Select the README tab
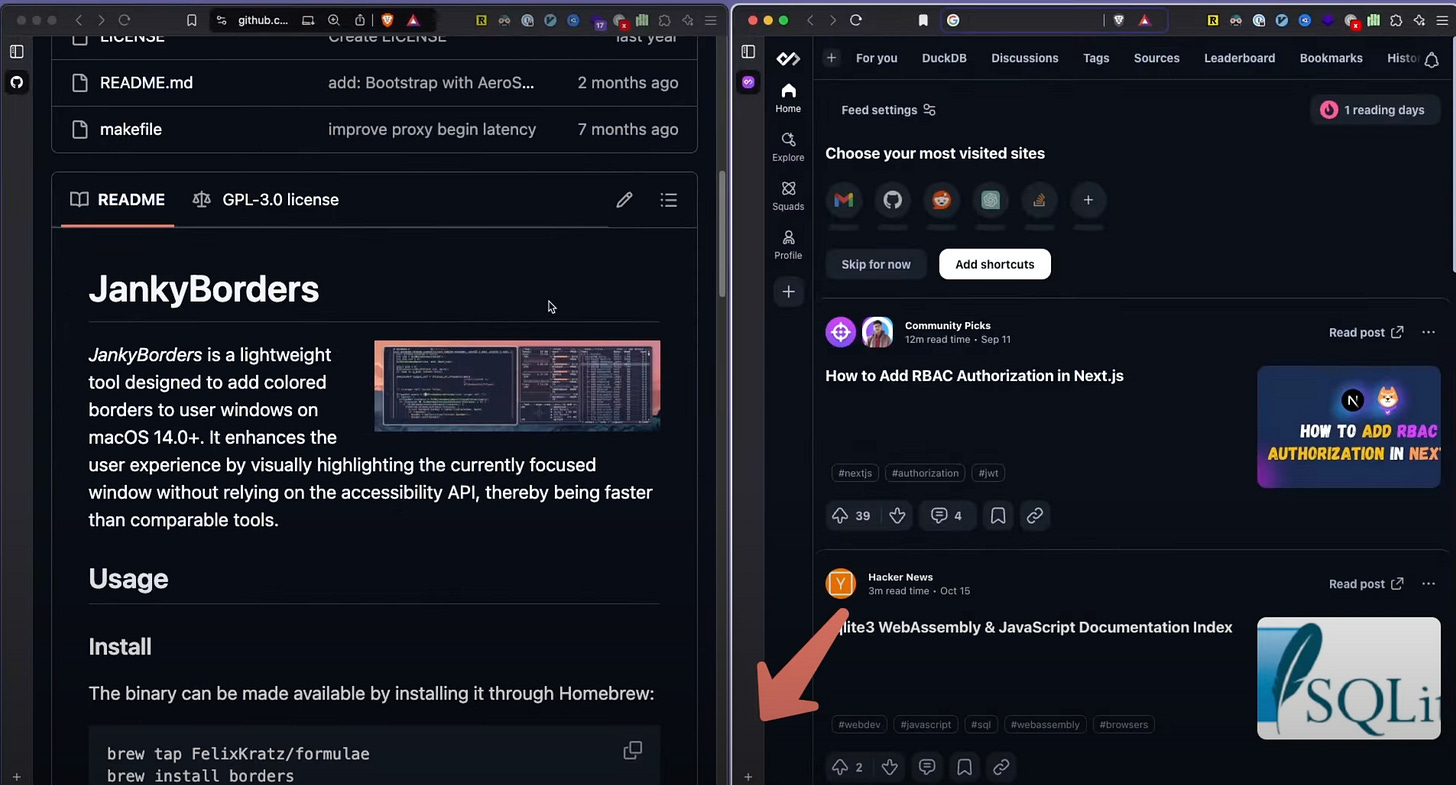 pyautogui.click(x=117, y=200)
